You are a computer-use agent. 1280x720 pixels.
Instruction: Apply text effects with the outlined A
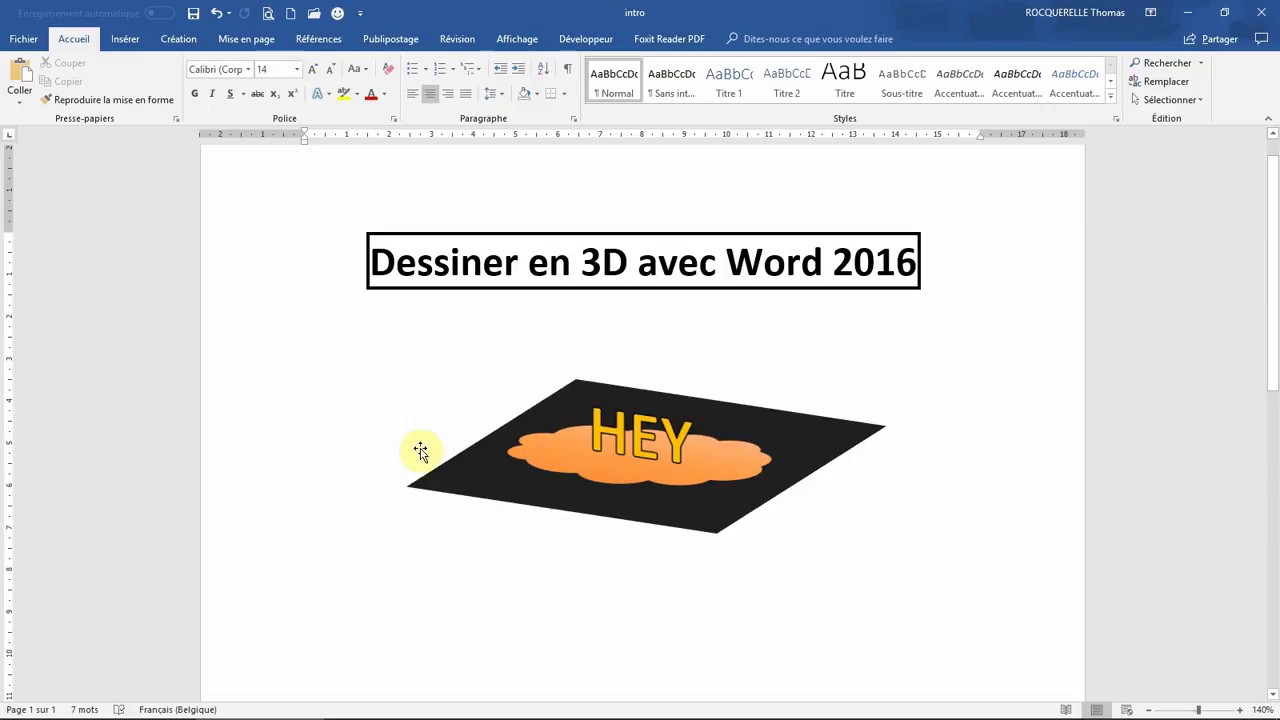pyautogui.click(x=317, y=94)
